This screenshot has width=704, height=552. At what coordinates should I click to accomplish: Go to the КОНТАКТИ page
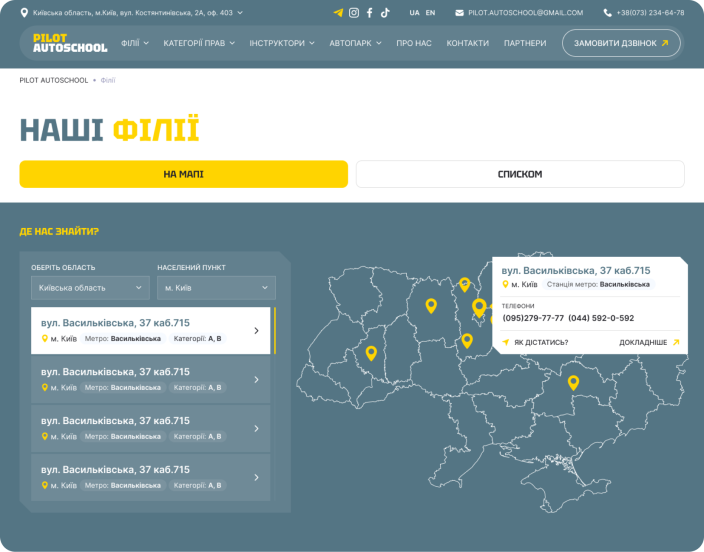pos(467,43)
